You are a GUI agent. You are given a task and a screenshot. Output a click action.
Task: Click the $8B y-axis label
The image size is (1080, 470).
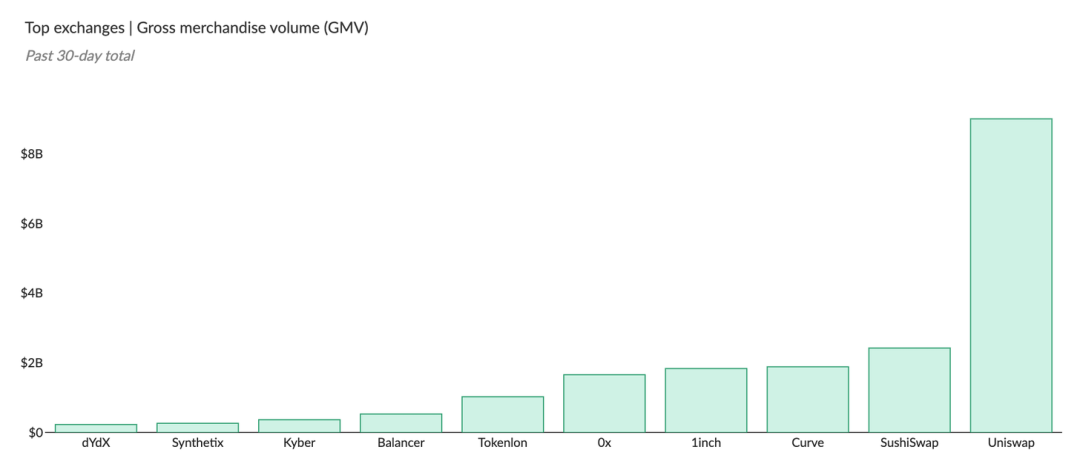(x=32, y=154)
